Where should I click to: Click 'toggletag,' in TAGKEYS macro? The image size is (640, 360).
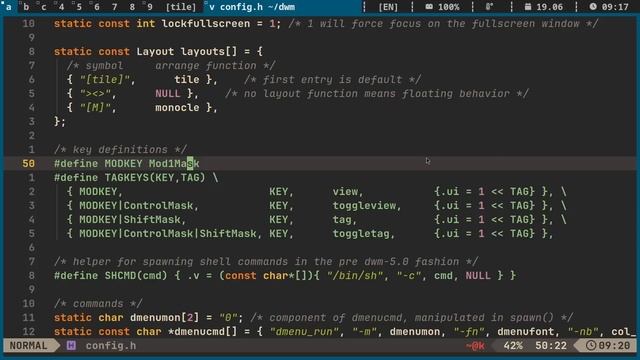[364, 234]
